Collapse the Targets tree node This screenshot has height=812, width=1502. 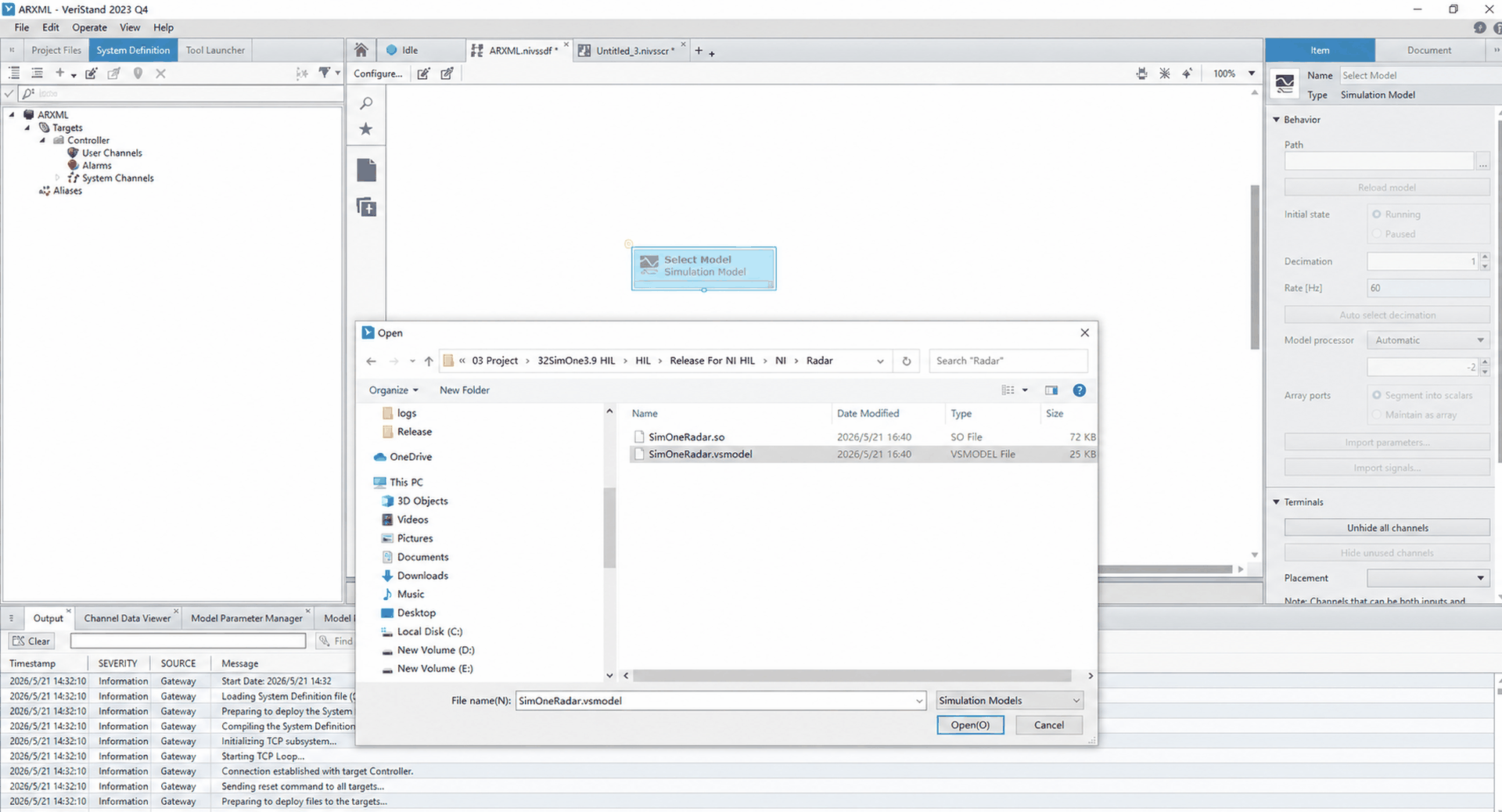[27, 128]
